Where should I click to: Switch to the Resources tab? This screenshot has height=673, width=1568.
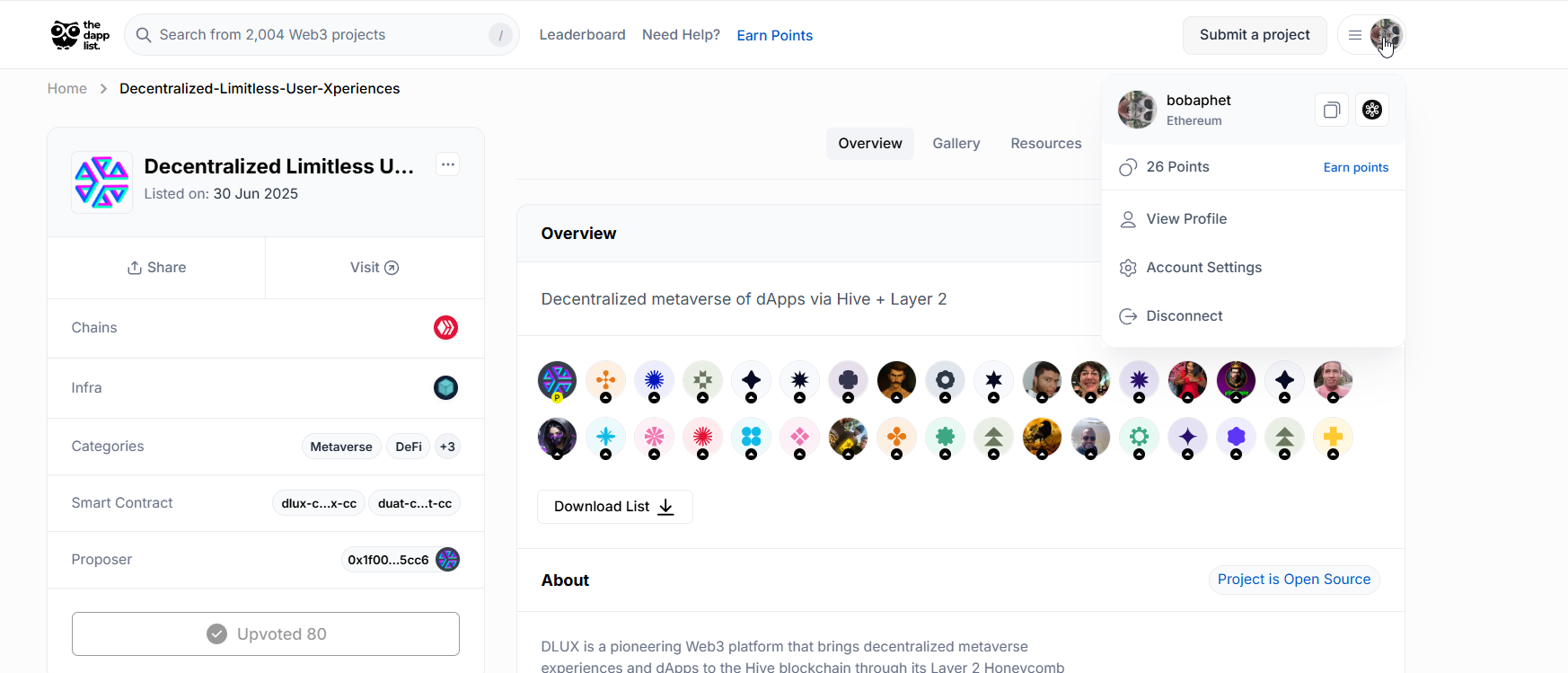coord(1046,144)
